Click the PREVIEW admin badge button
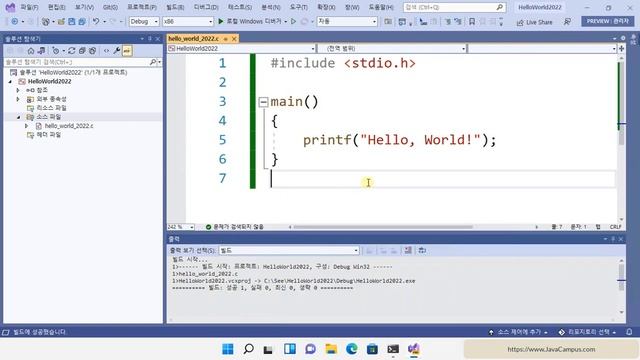This screenshot has width=640, height=360. coord(608,21)
